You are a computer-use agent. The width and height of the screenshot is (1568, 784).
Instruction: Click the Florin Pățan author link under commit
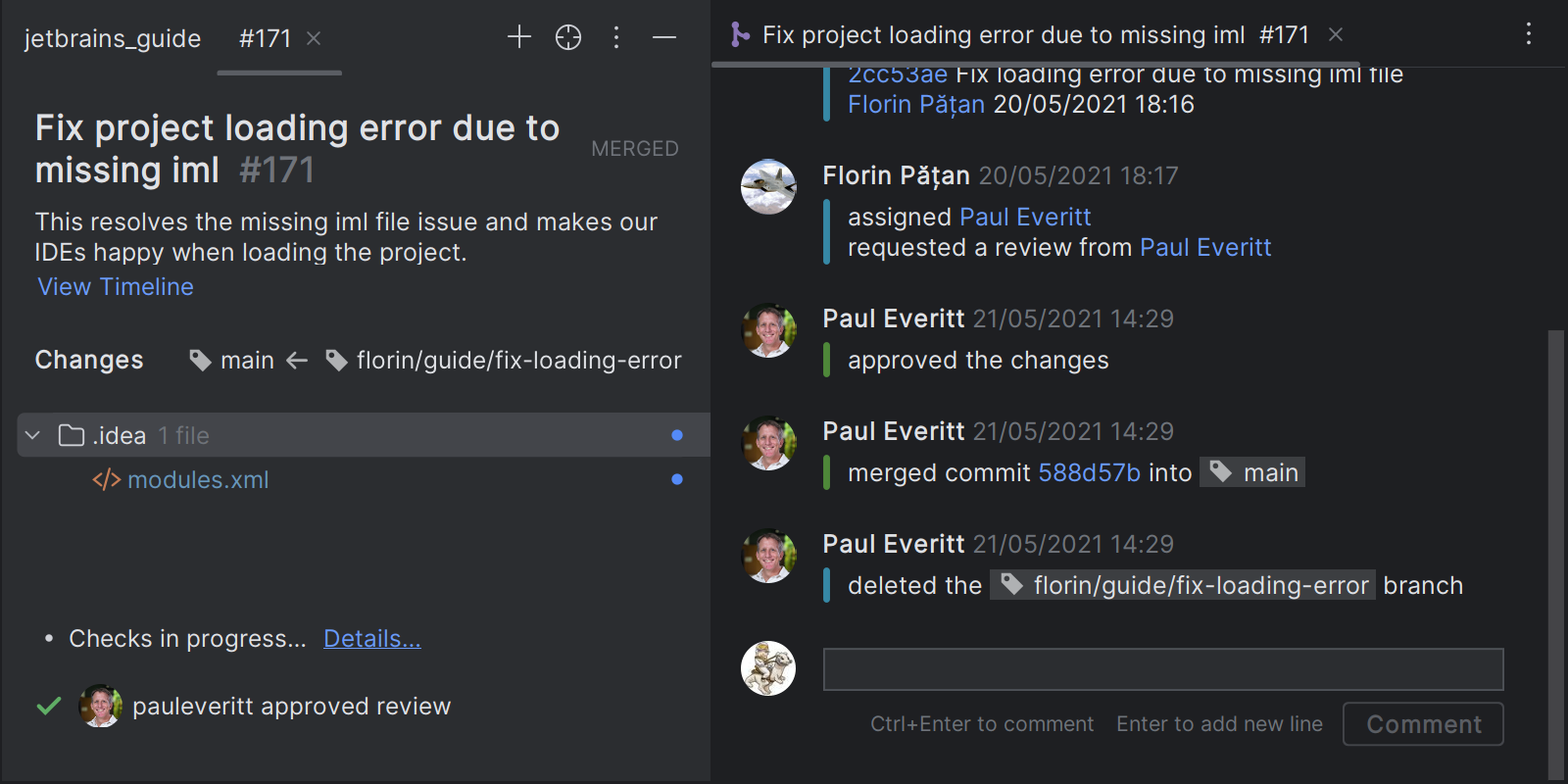click(x=916, y=105)
